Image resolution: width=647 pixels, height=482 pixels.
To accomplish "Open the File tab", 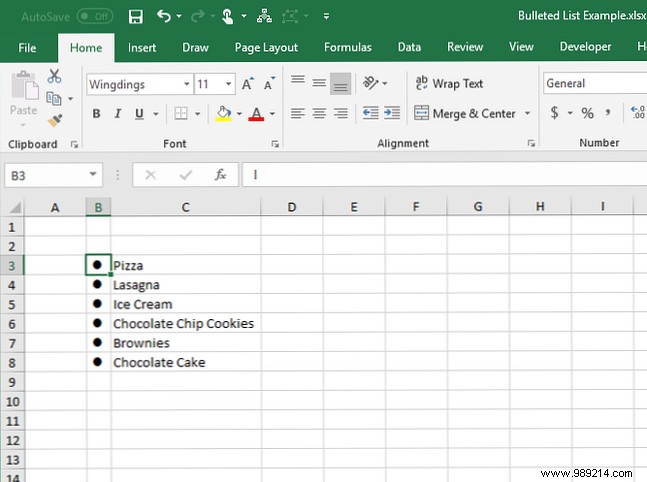I will point(27,48).
